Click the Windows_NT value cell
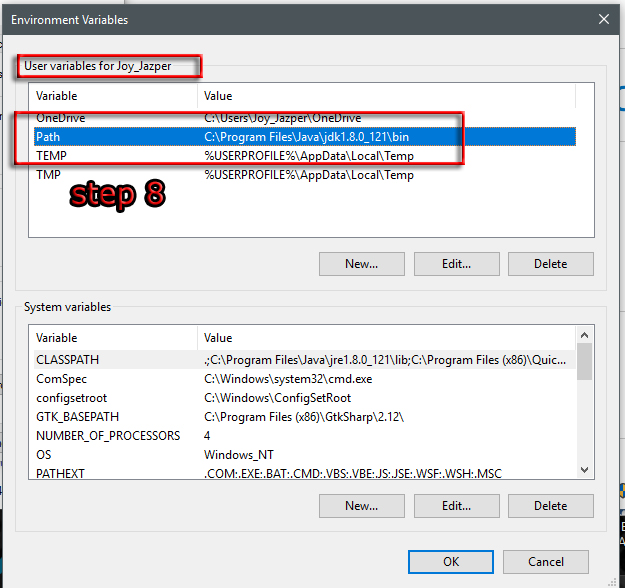Image resolution: width=625 pixels, height=588 pixels. click(x=238, y=455)
